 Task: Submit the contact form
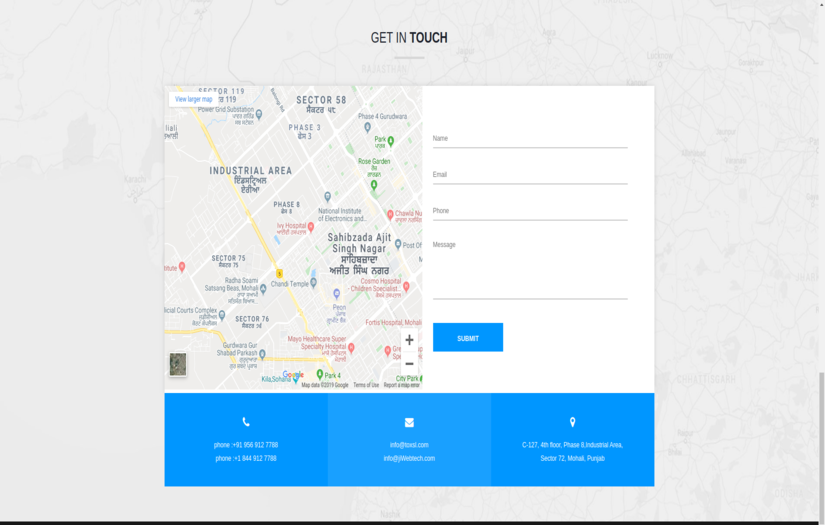[468, 337]
